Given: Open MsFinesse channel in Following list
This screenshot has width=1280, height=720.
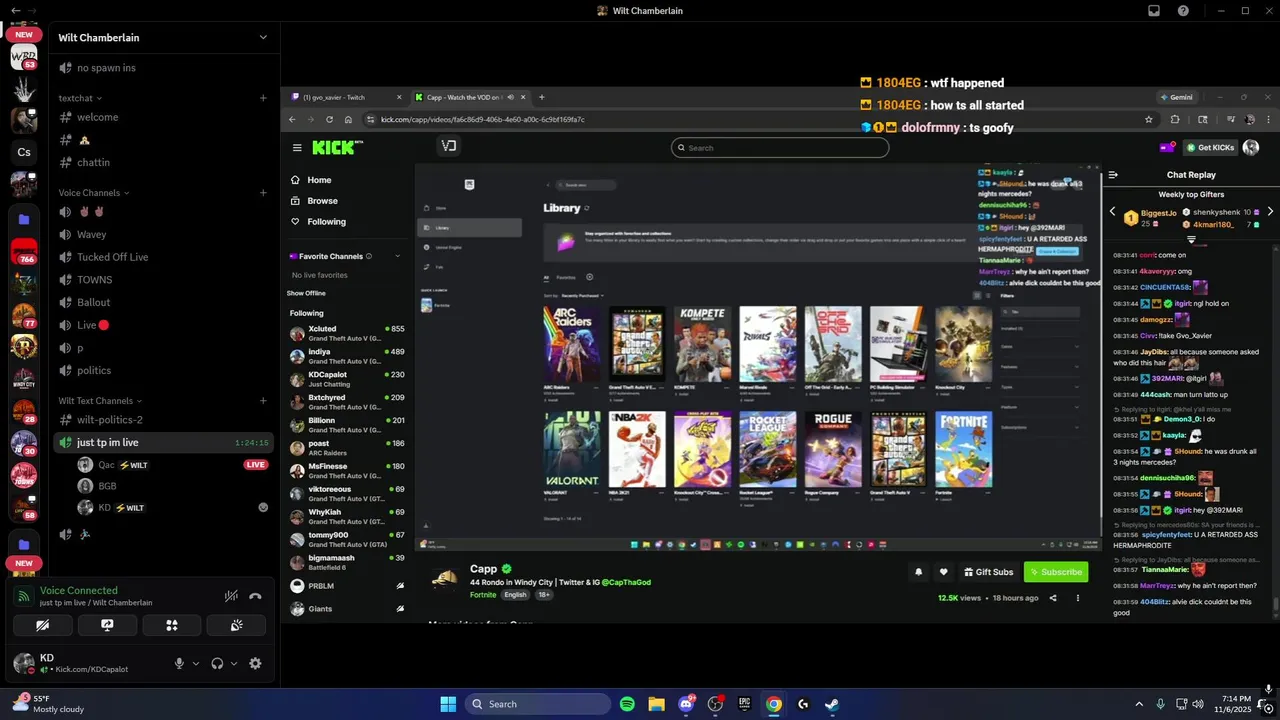Looking at the screenshot, I should point(346,471).
